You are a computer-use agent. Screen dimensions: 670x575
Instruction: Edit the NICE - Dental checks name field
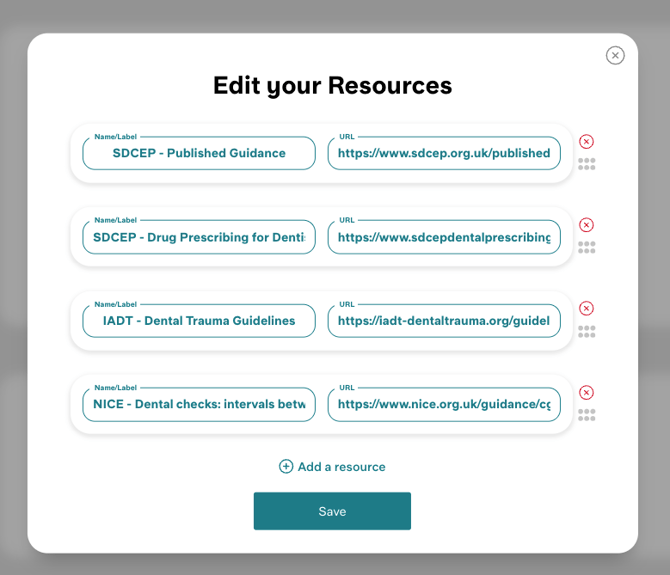tap(199, 404)
